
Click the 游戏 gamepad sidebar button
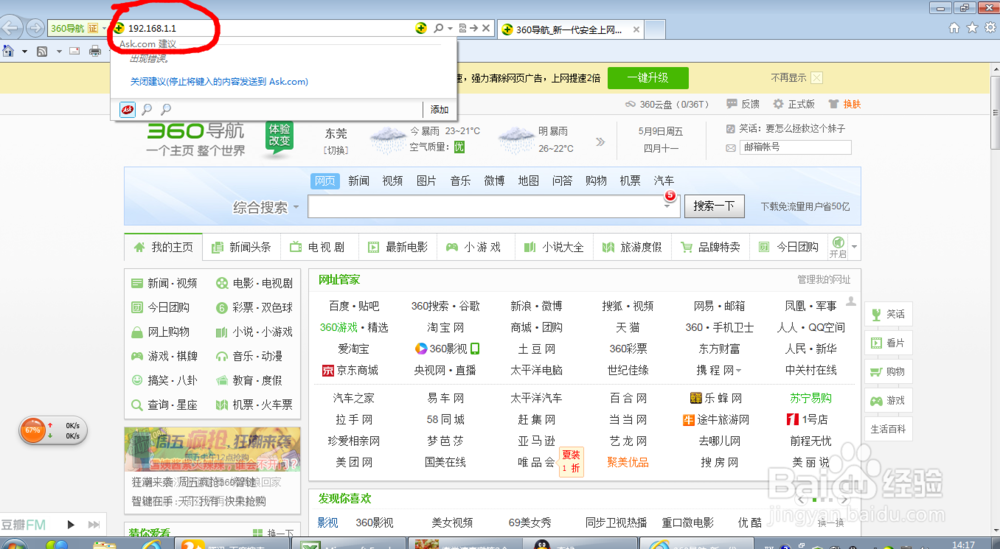tap(888, 400)
